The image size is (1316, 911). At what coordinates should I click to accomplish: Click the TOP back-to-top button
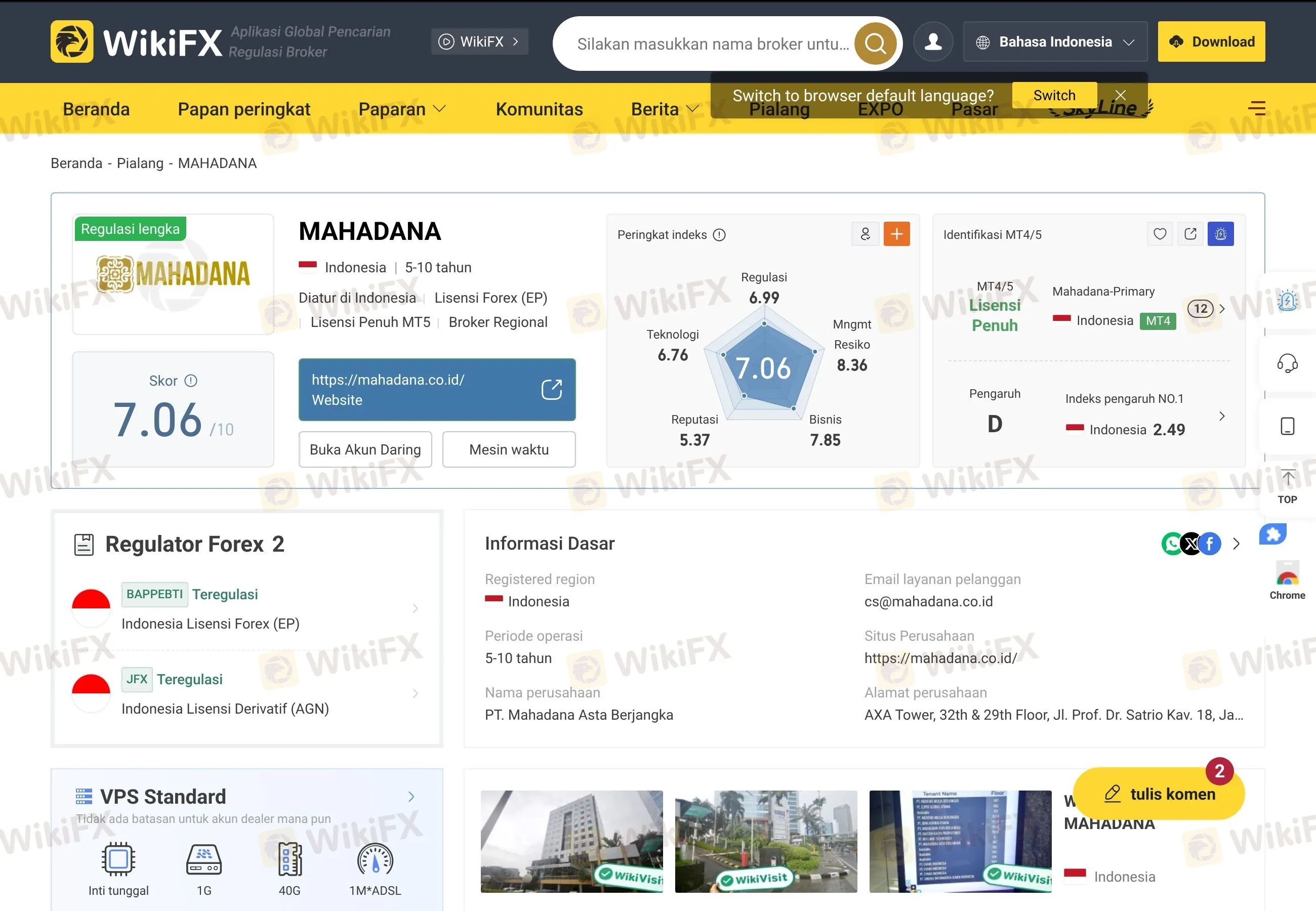[1288, 487]
